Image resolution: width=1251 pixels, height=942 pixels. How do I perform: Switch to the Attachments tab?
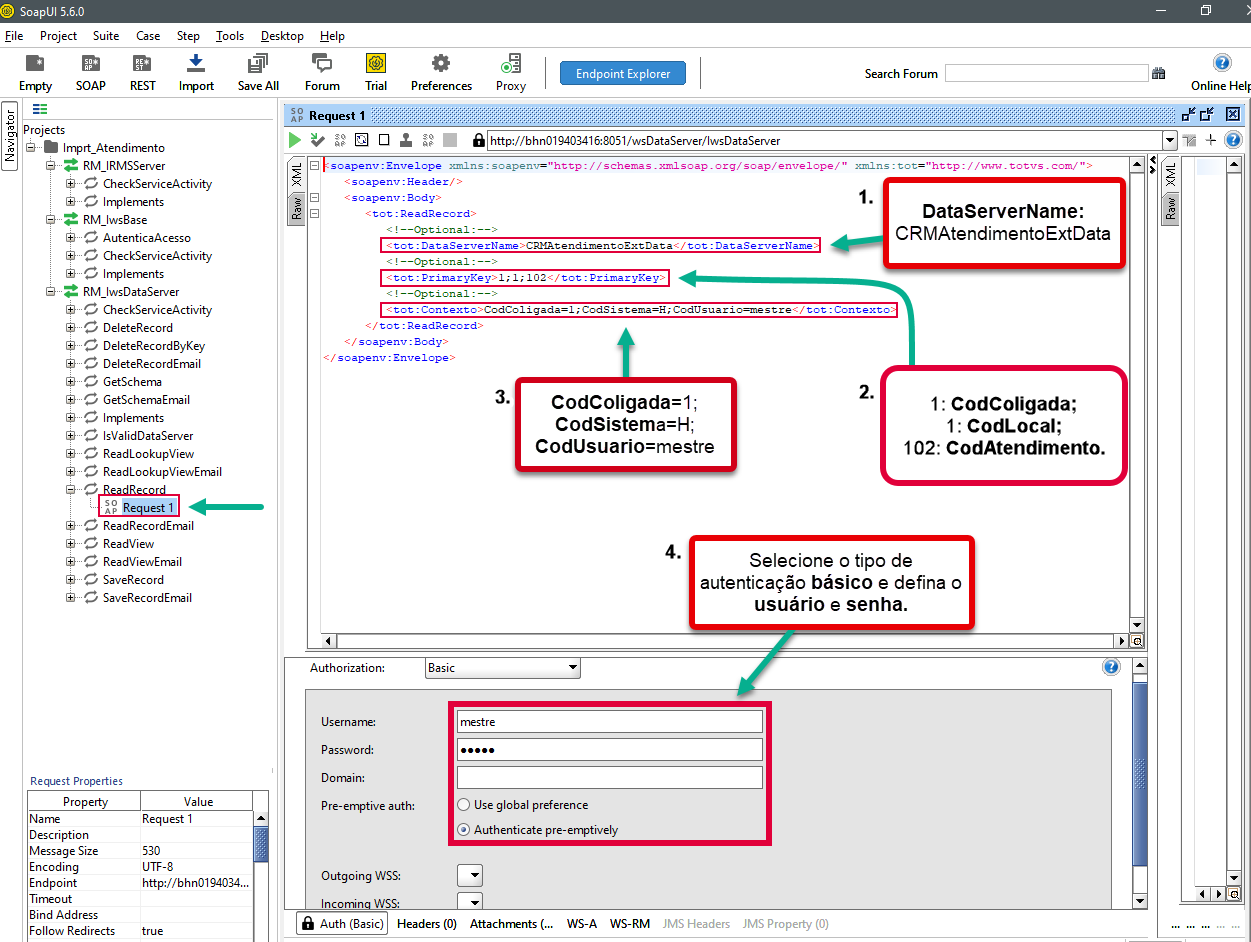tap(511, 924)
